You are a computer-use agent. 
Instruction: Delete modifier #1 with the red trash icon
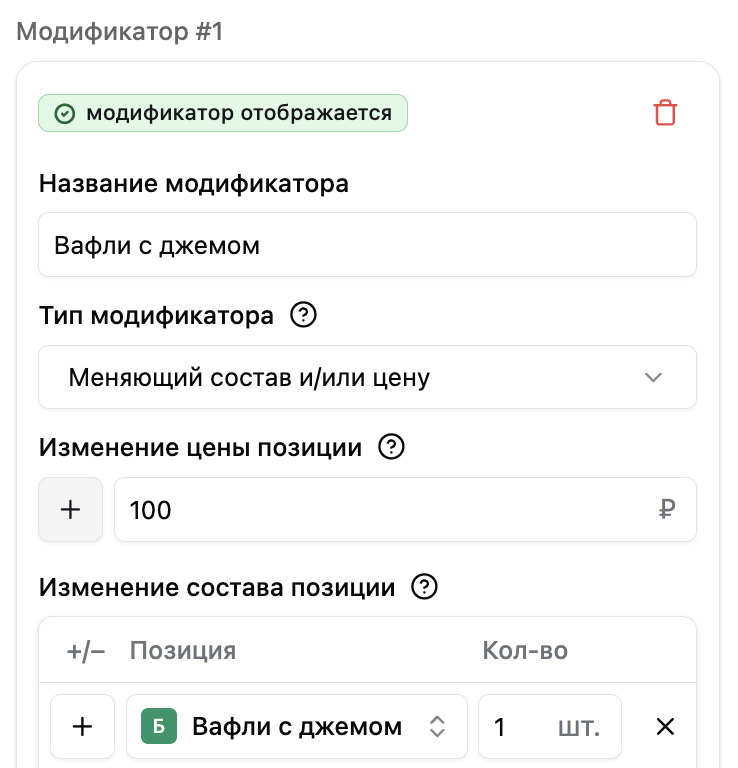coord(665,113)
